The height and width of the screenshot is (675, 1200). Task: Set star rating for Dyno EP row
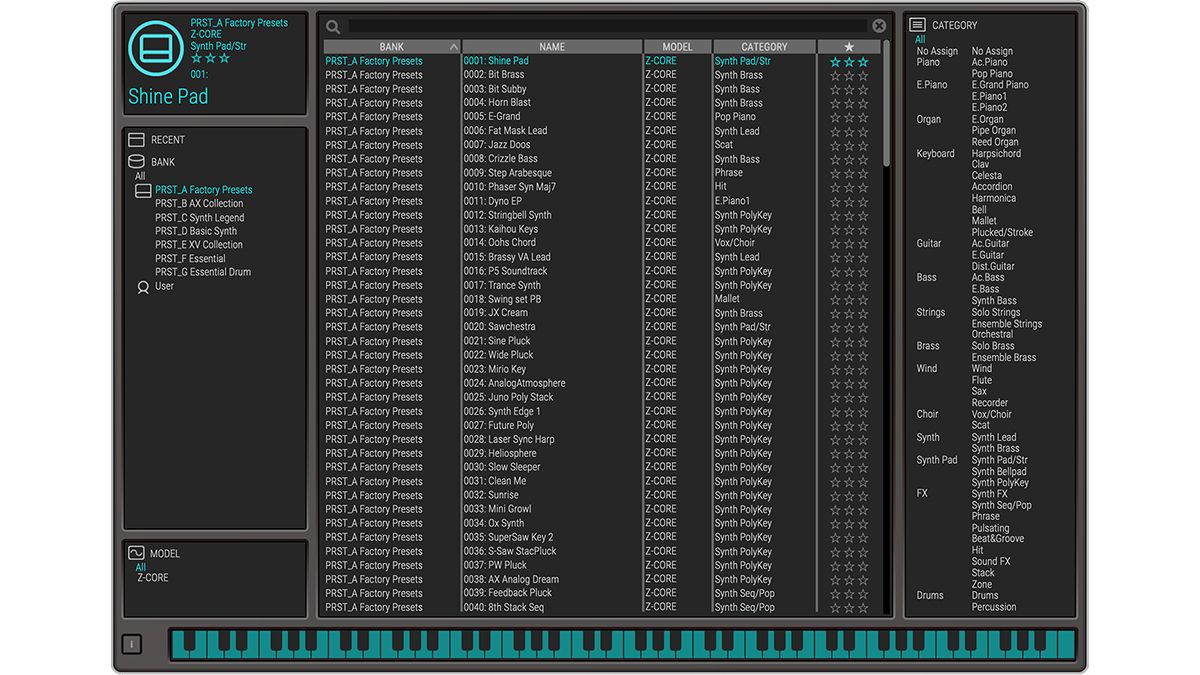click(849, 201)
